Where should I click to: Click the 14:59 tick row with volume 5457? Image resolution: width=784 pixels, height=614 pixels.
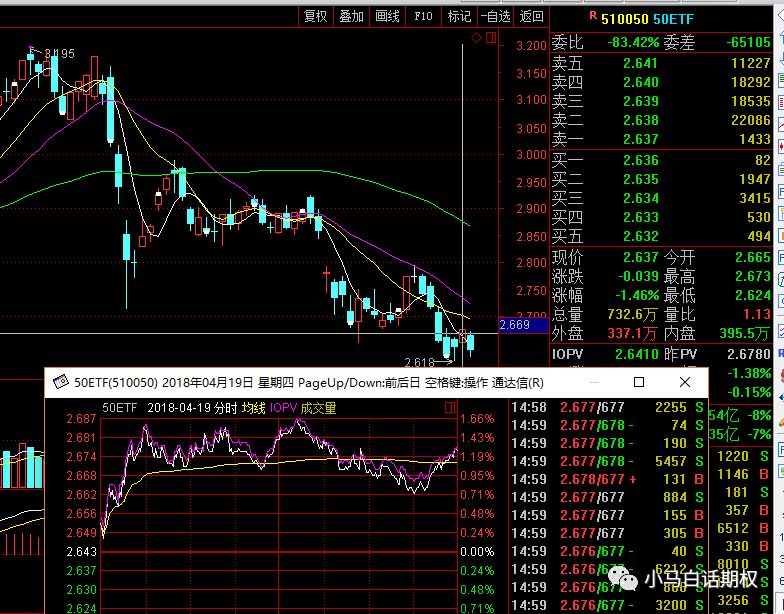click(607, 462)
